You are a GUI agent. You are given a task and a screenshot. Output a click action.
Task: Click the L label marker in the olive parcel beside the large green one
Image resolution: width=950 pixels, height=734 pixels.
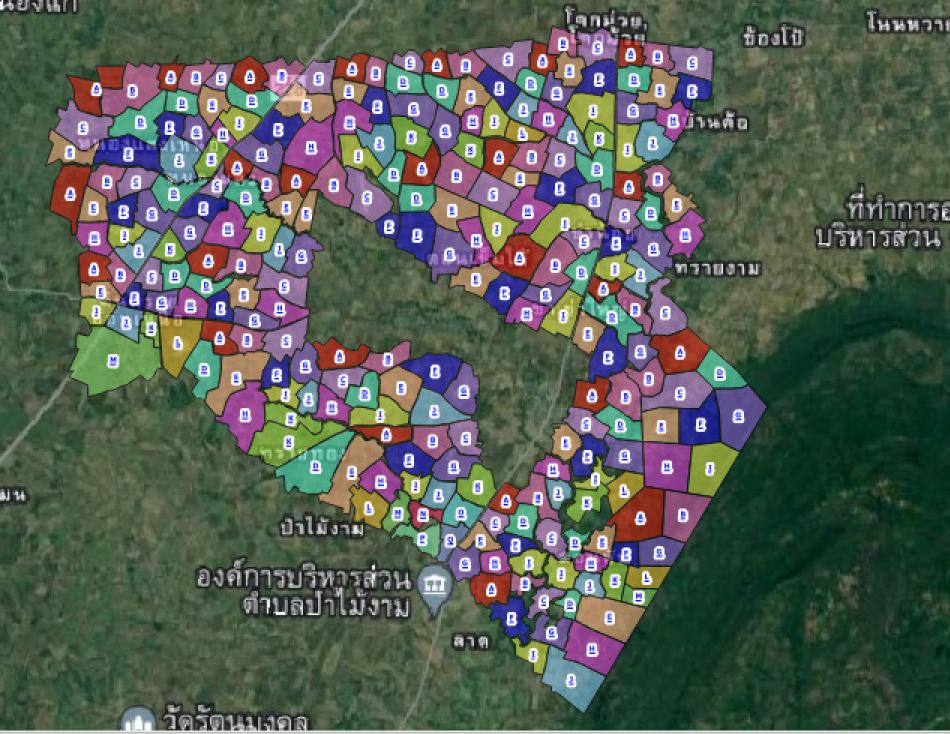(177, 342)
